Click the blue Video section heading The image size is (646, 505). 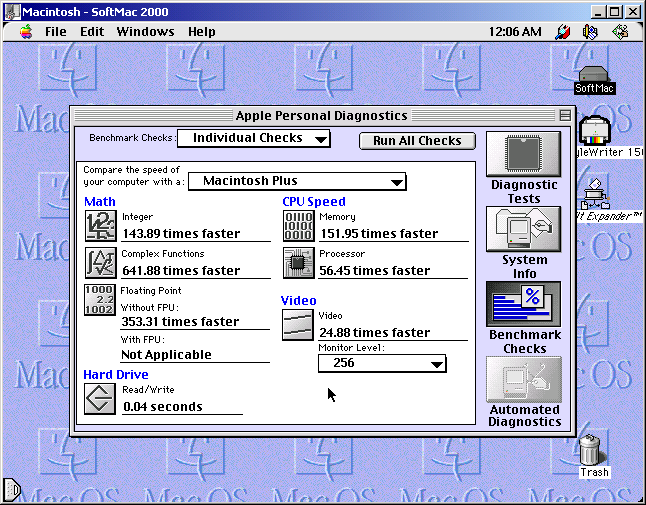298,301
